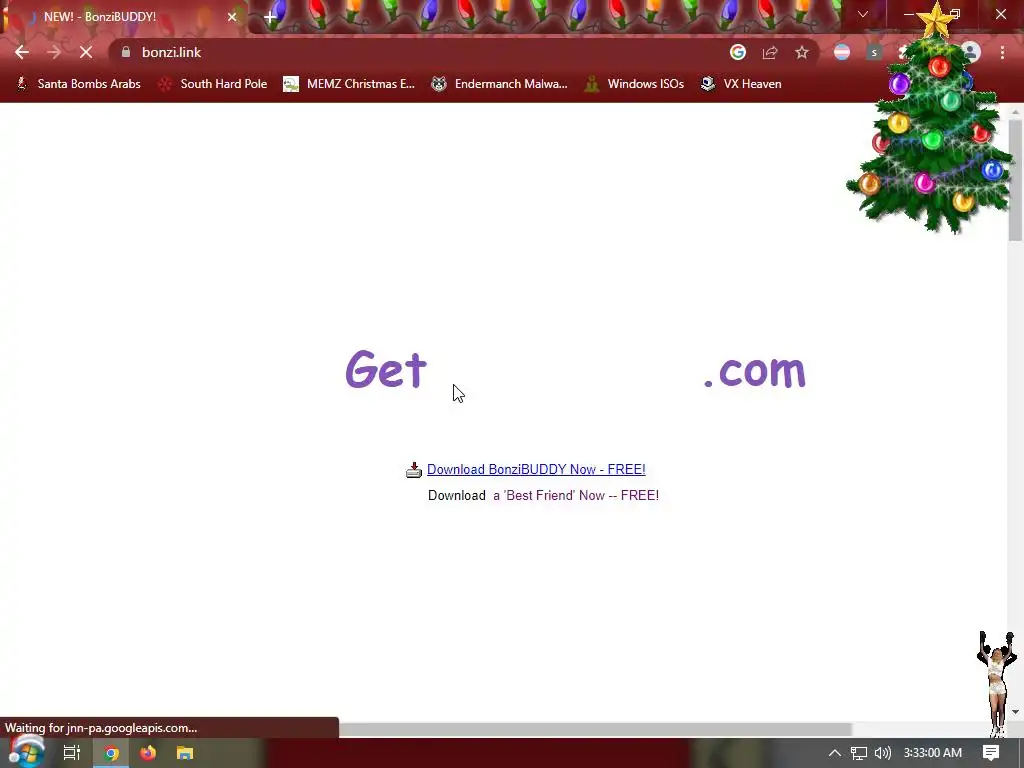The height and width of the screenshot is (768, 1024).
Task: Launch Firefox from the taskbar
Action: tap(148, 753)
